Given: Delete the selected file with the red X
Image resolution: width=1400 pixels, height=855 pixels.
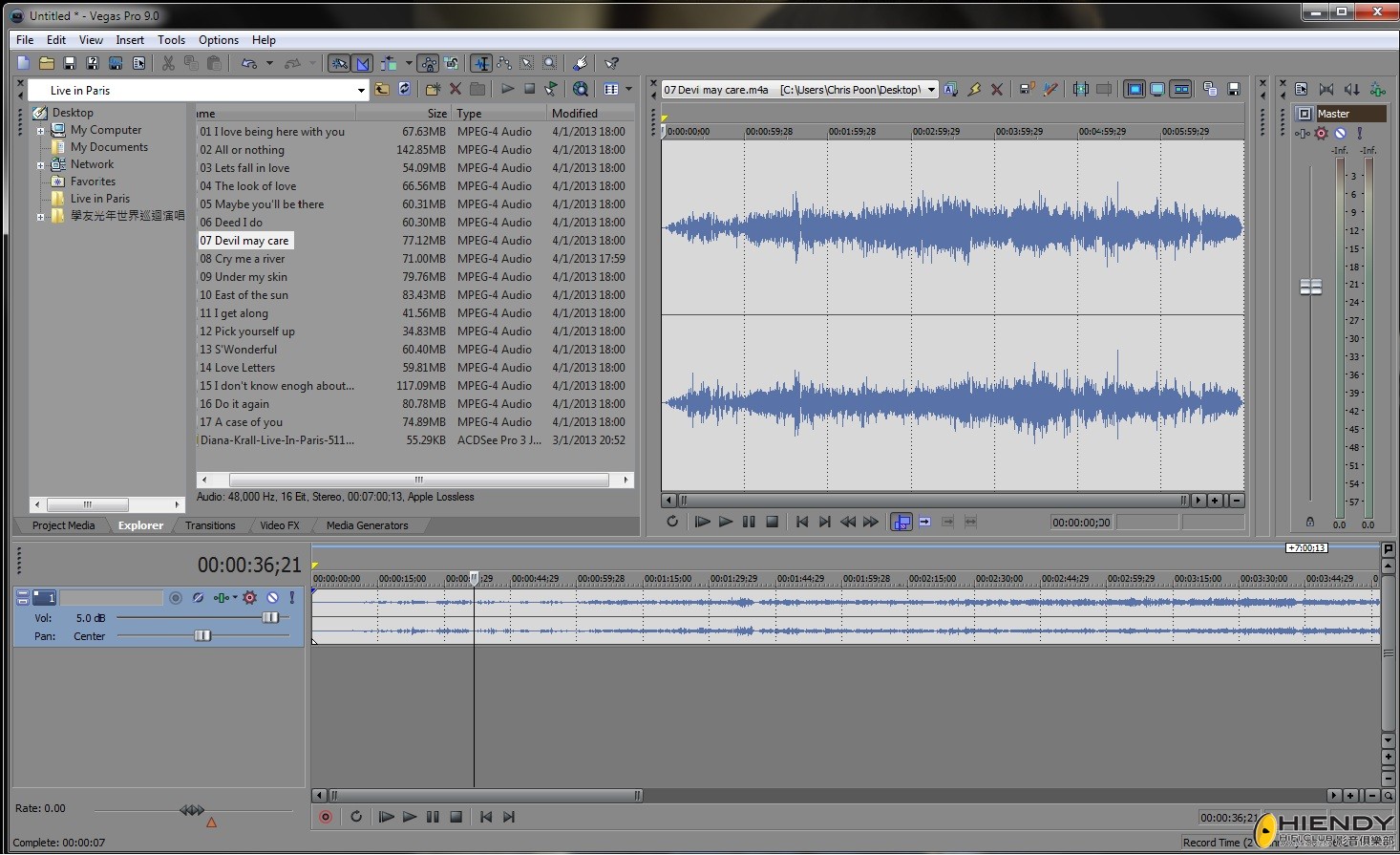Looking at the screenshot, I should (x=456, y=89).
